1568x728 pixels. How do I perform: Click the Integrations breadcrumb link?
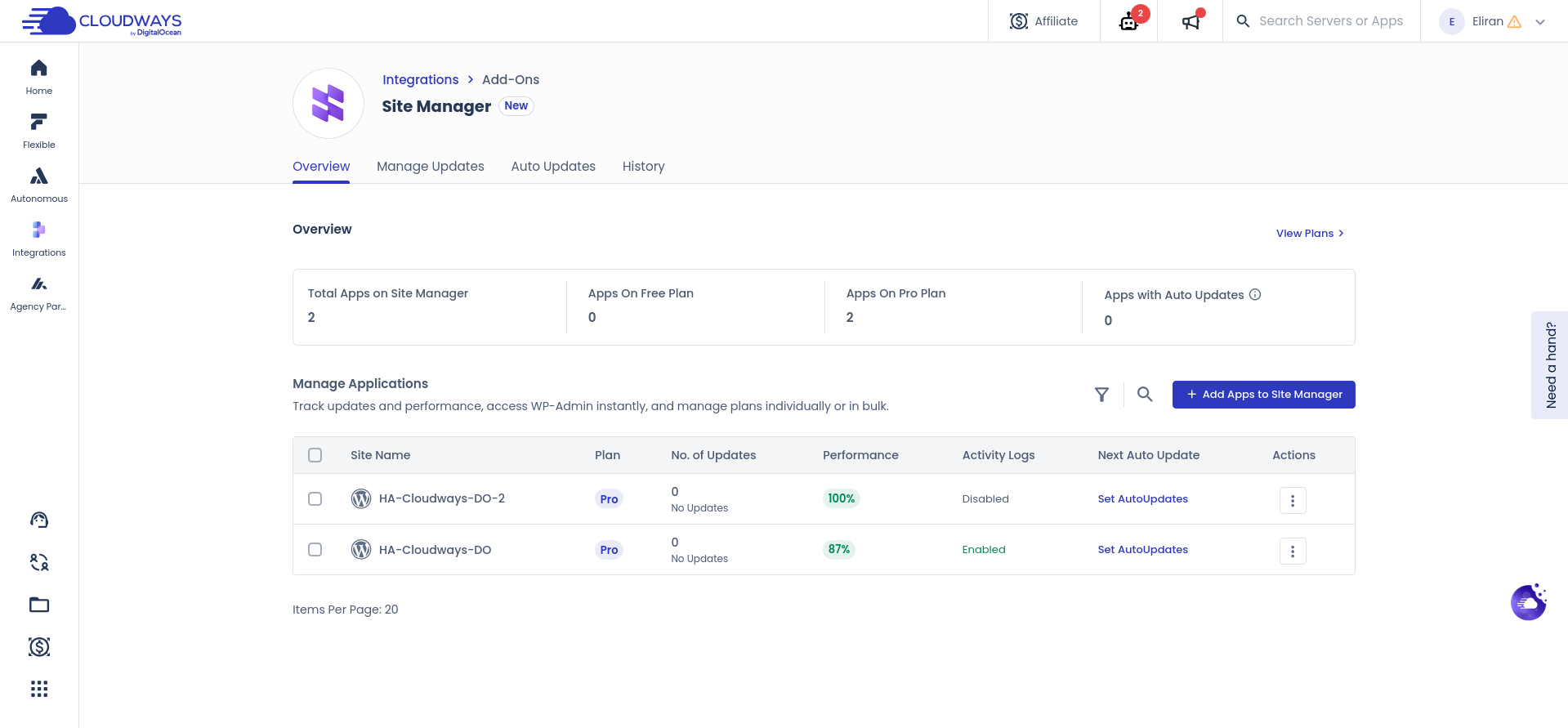[421, 80]
